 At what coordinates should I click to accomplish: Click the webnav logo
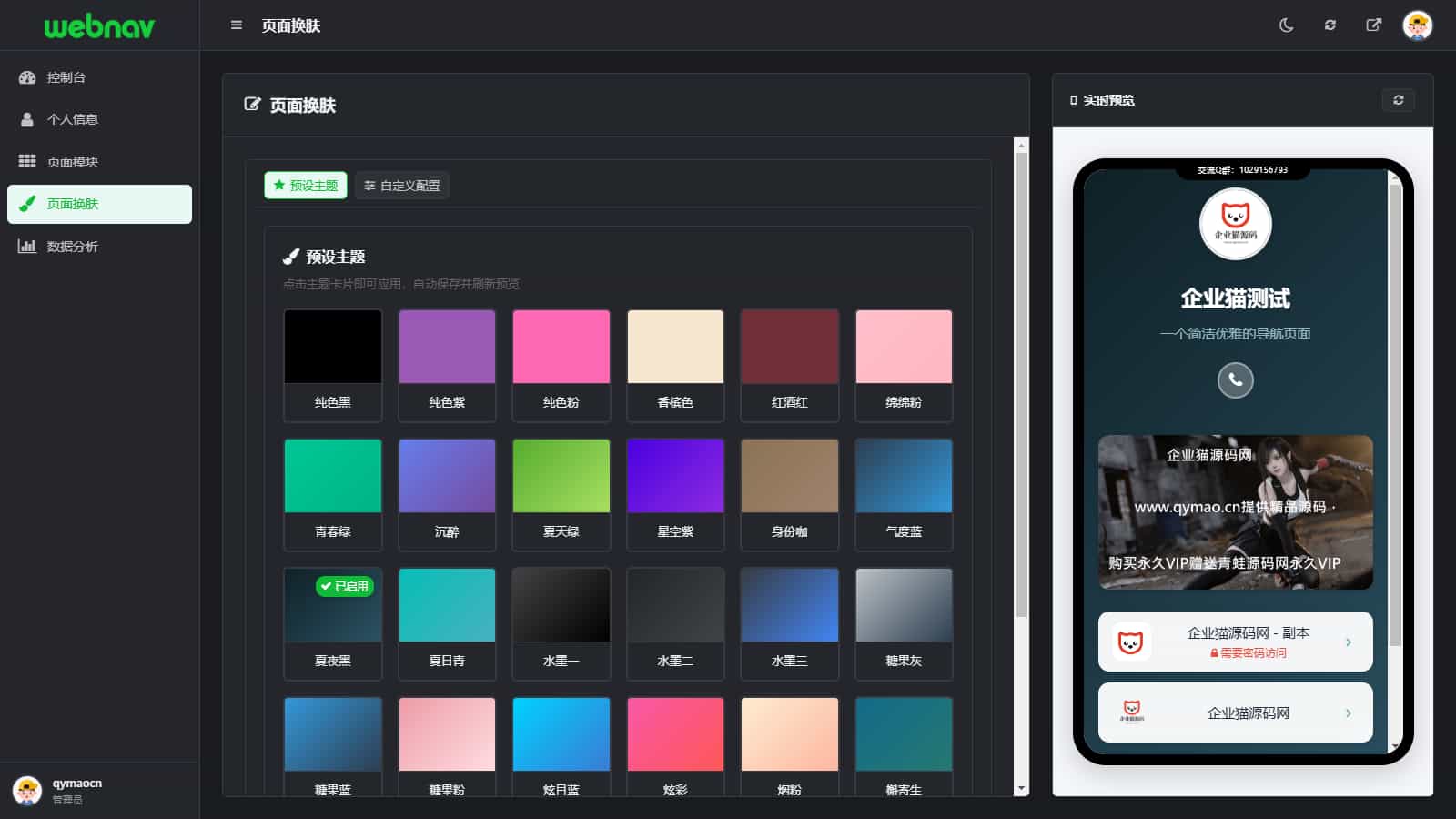pos(99,26)
